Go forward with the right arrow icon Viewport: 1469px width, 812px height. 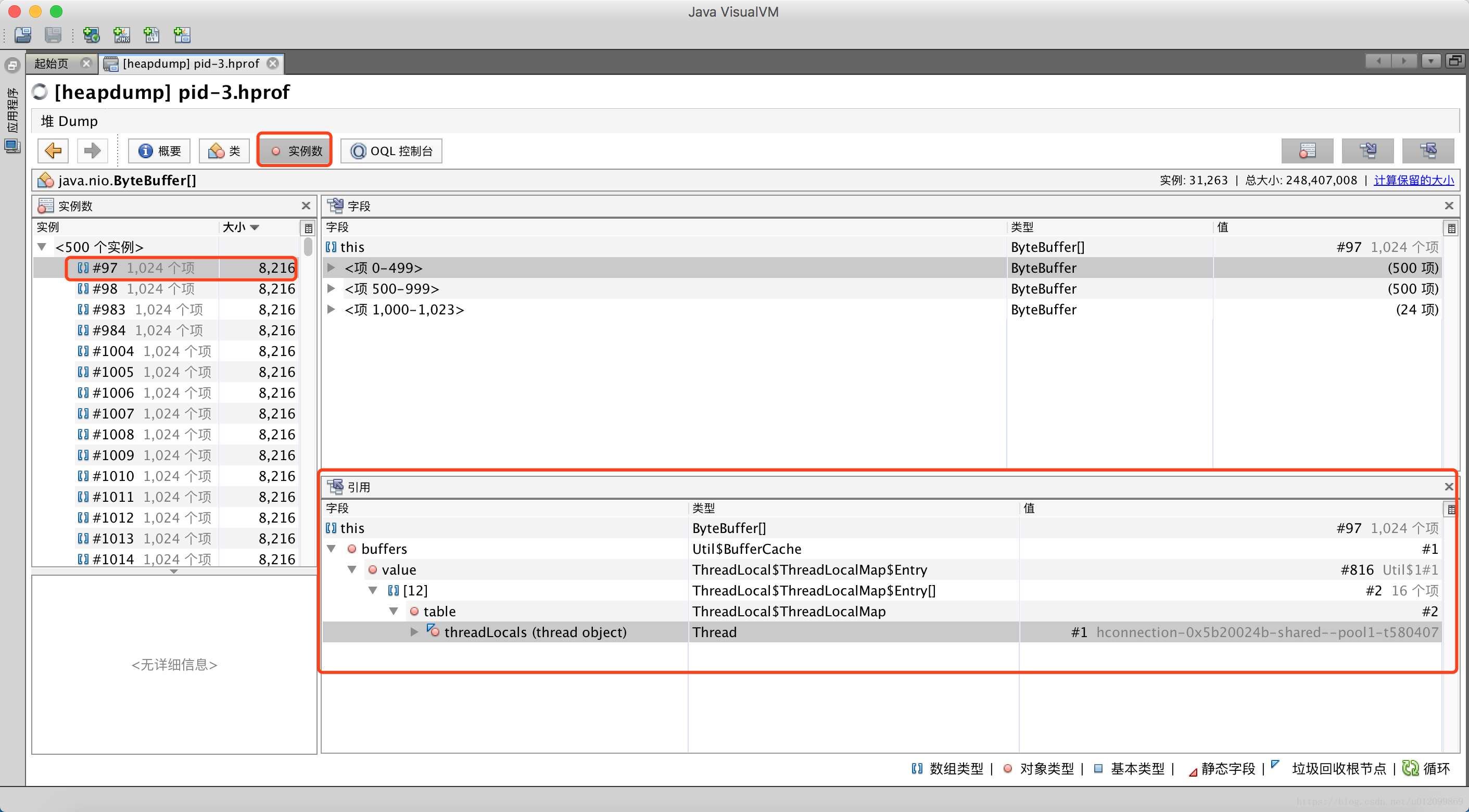click(x=92, y=150)
